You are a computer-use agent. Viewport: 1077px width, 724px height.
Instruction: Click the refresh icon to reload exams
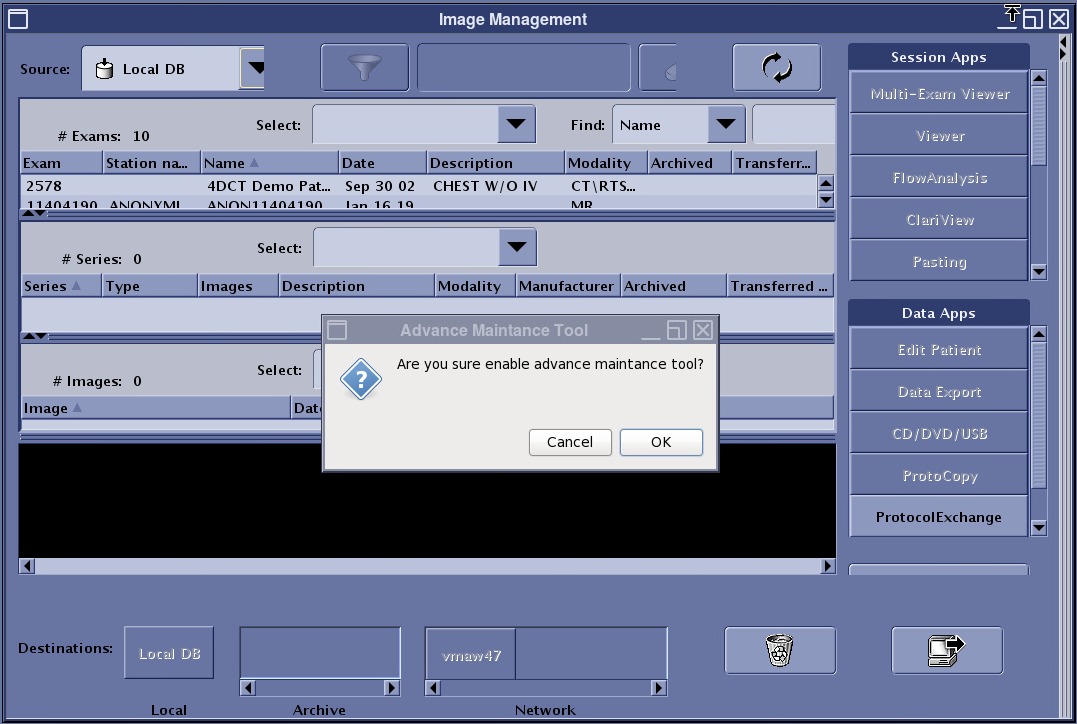[x=777, y=68]
